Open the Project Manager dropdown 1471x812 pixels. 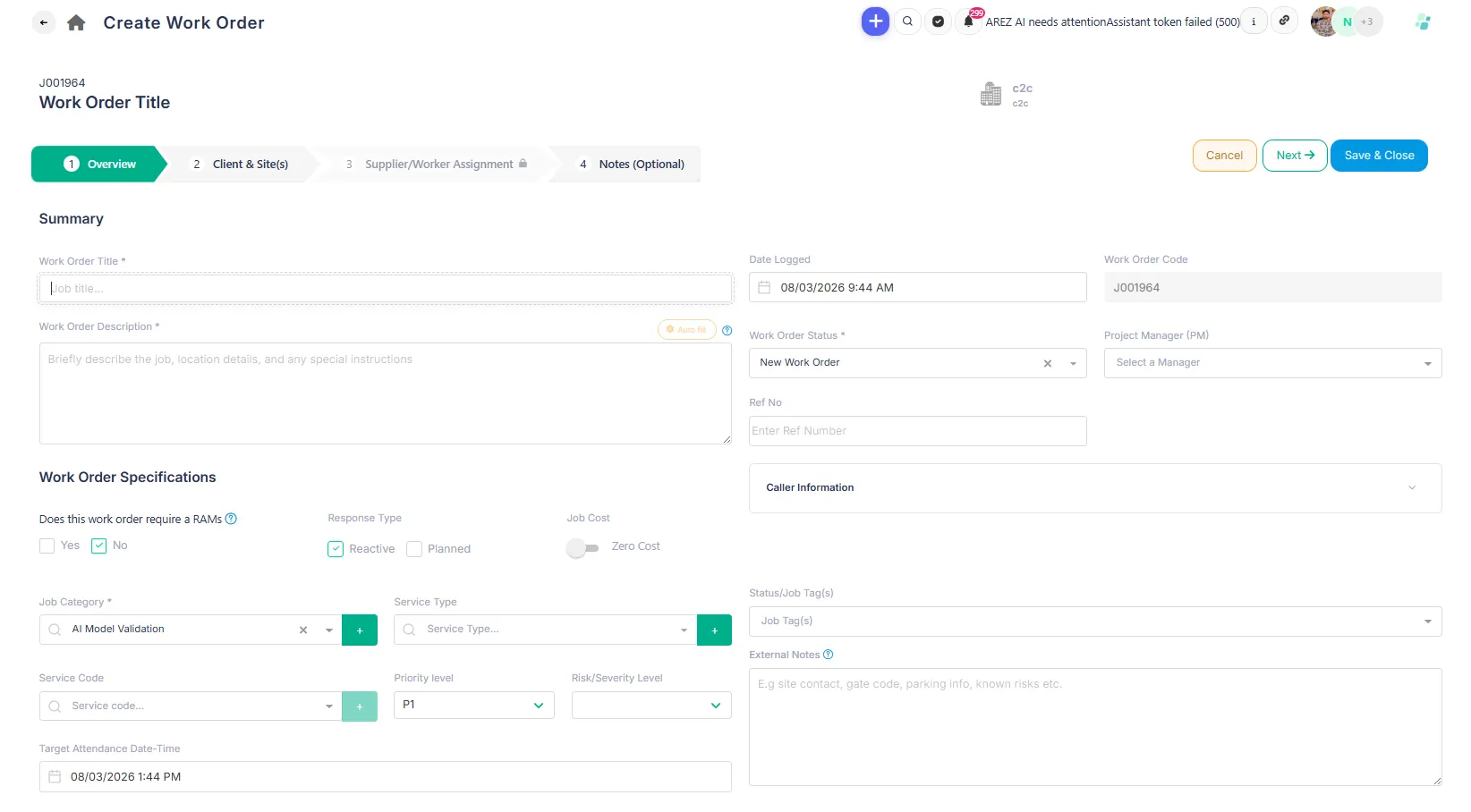click(x=1272, y=363)
